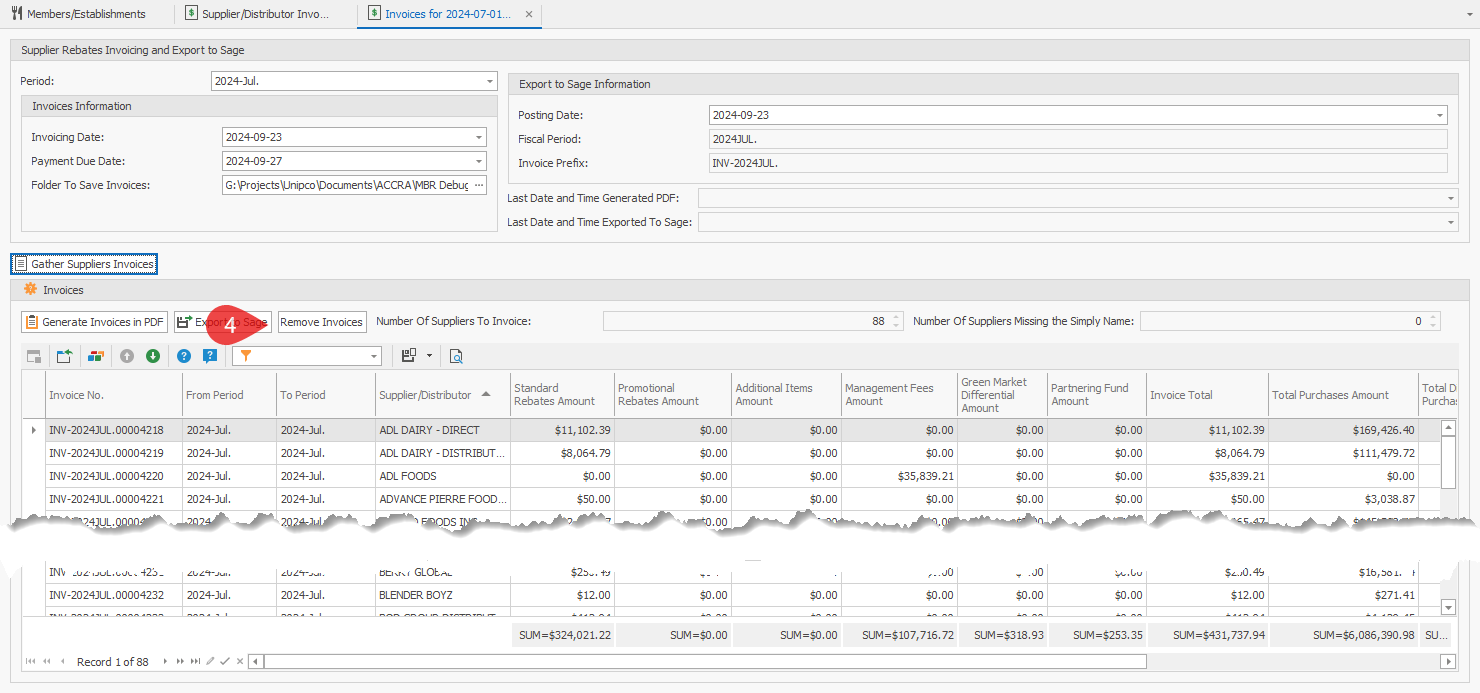
Task: Click the Gather Suppliers Invoices button
Action: [84, 263]
